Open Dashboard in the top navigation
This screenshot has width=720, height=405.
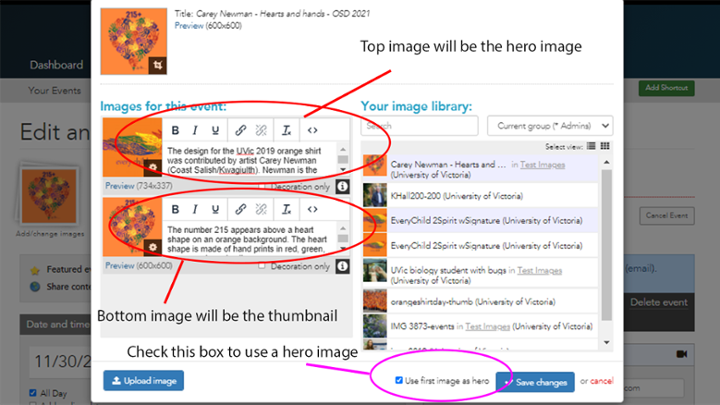56,65
